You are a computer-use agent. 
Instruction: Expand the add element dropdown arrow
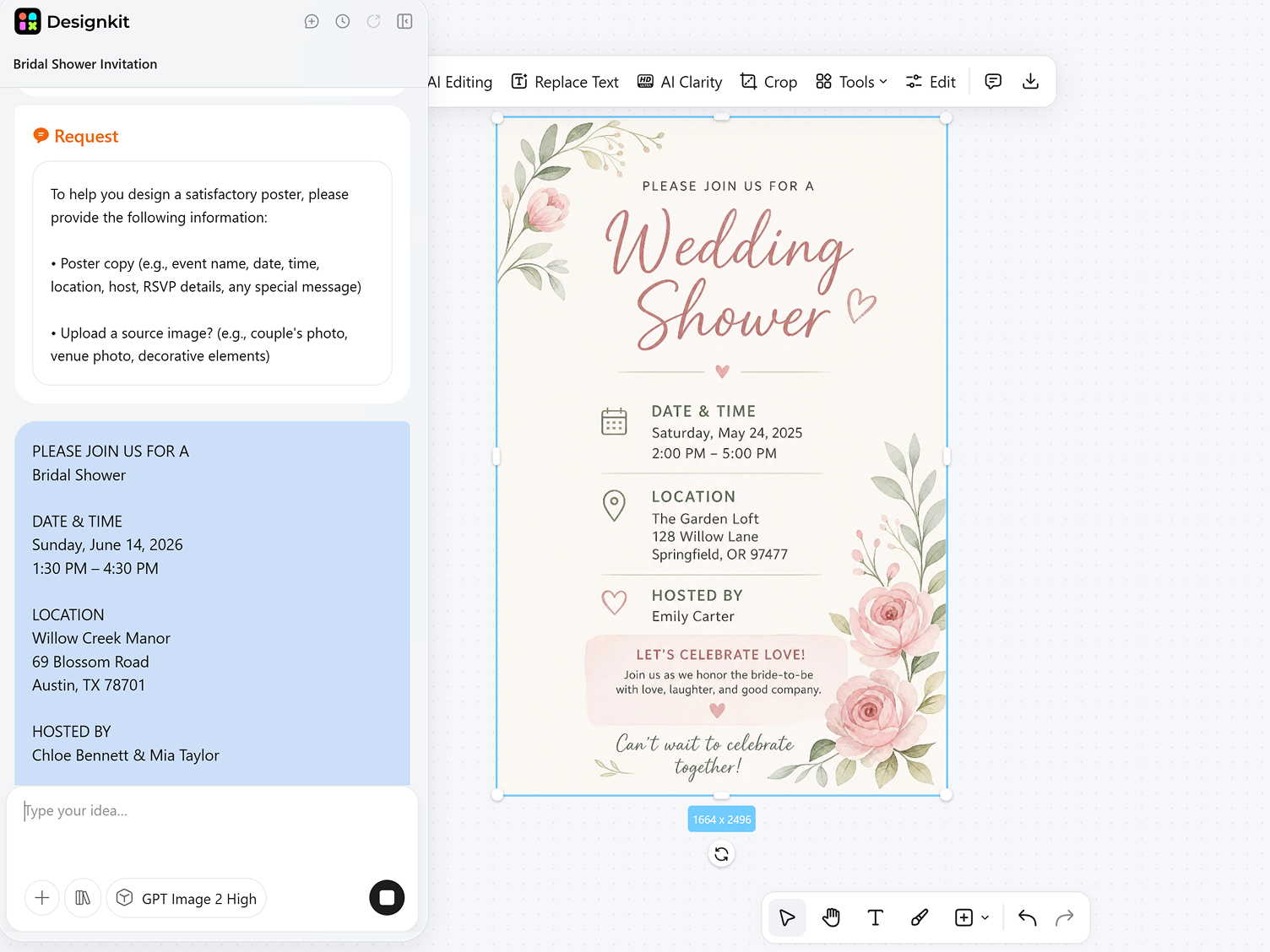coord(985,917)
